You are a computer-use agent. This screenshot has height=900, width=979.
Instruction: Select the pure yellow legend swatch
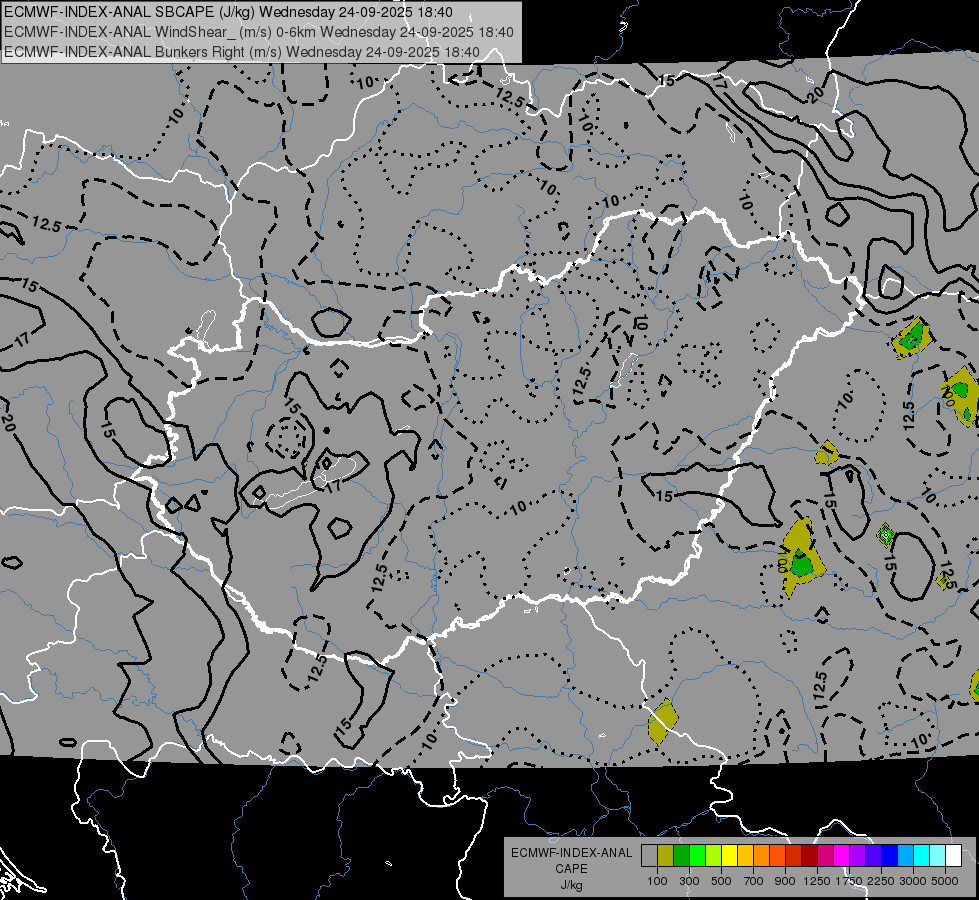[x=729, y=855]
